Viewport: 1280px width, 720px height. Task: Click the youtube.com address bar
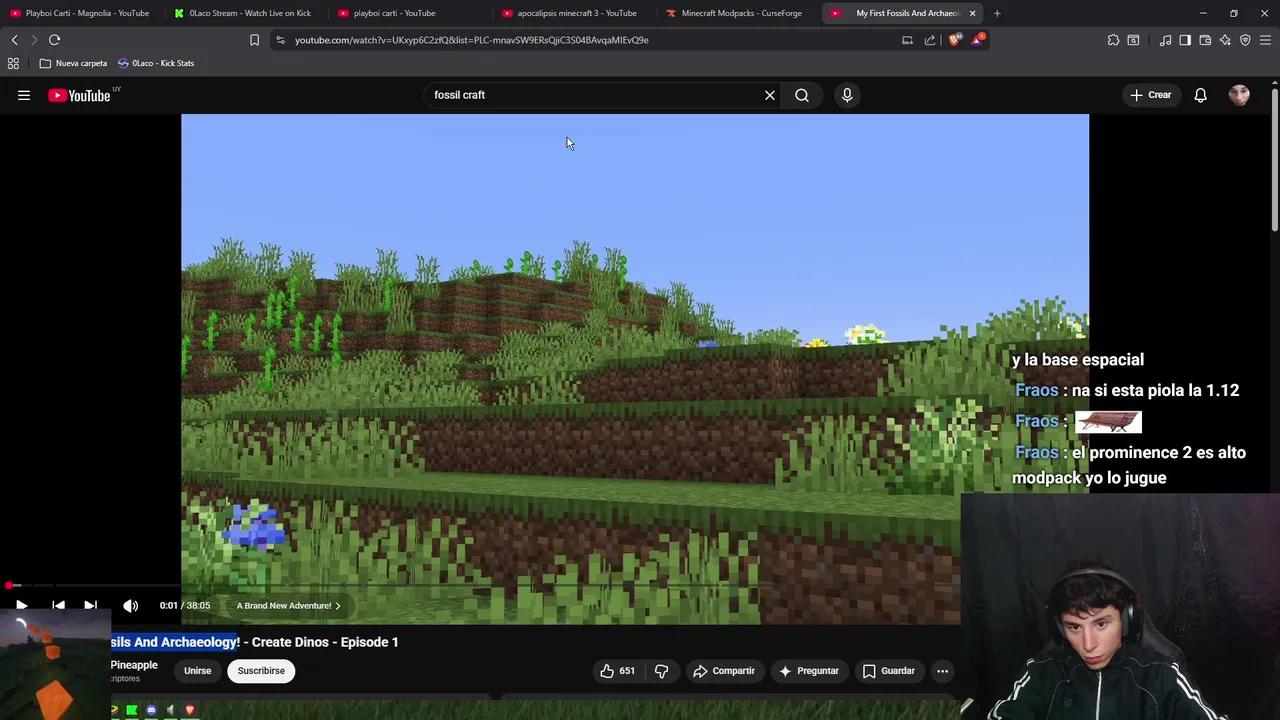click(x=590, y=40)
